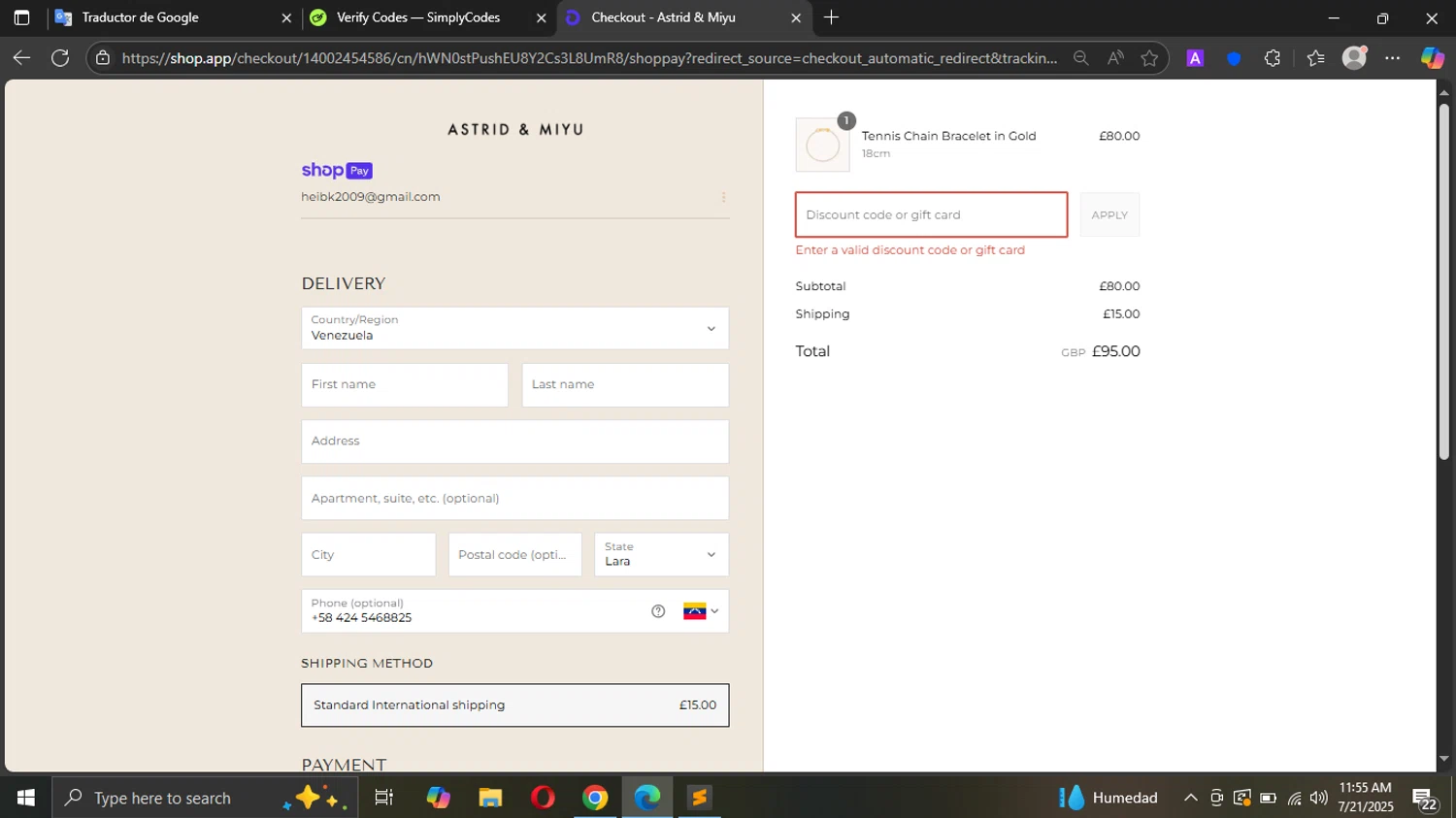Click the heibk2009@gmail.com email text
Screen dimensions: 1456x818
371,197
